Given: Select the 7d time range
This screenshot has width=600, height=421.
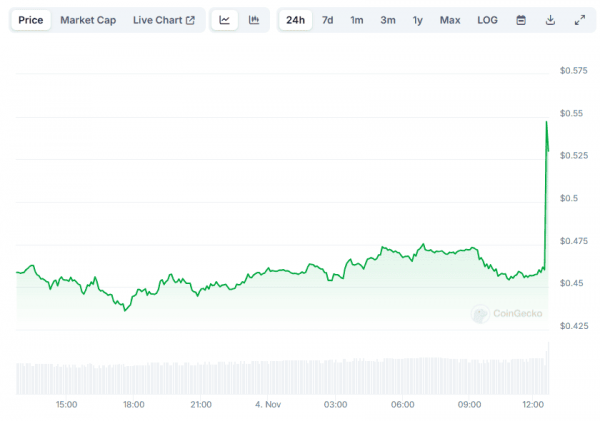Looking at the screenshot, I should click(327, 20).
